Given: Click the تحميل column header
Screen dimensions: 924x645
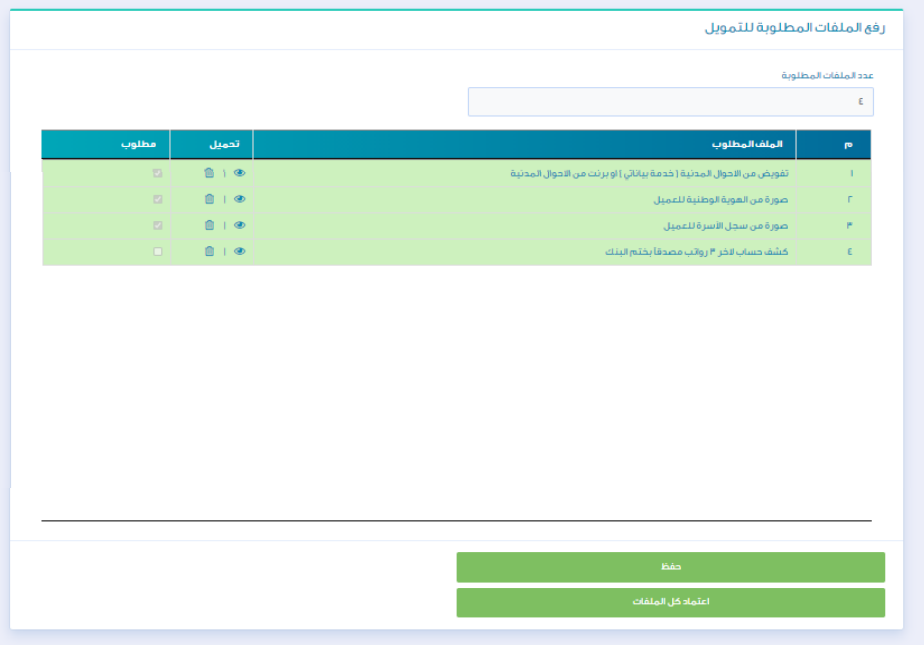Looking at the screenshot, I should [x=212, y=144].
